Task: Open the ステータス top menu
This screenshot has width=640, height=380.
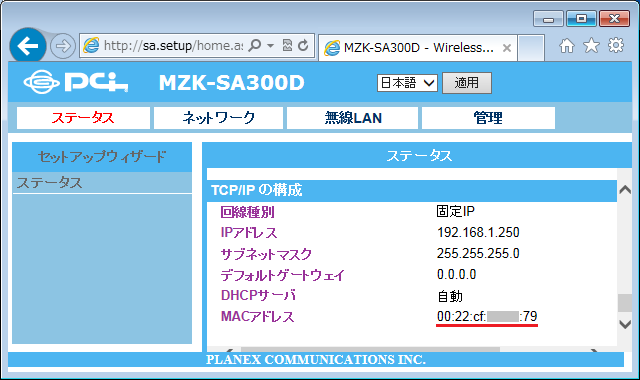Action: pyautogui.click(x=83, y=118)
